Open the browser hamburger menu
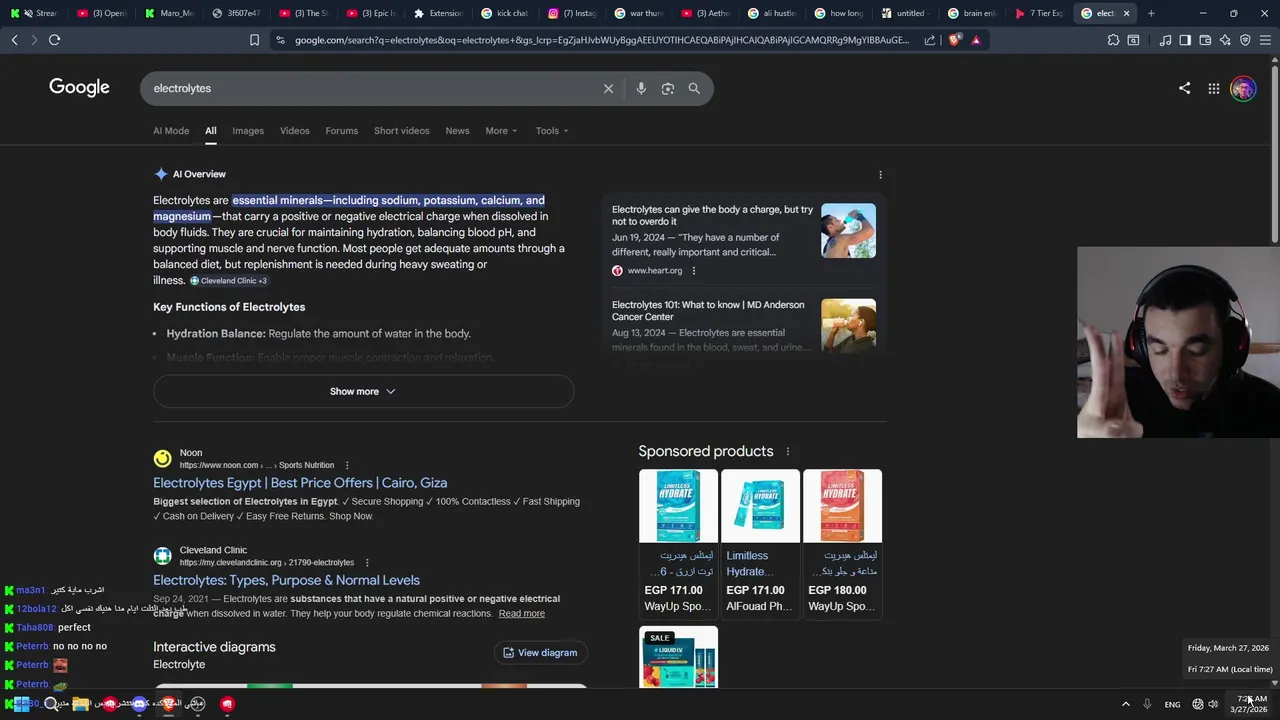The height and width of the screenshot is (720, 1280). (1265, 40)
